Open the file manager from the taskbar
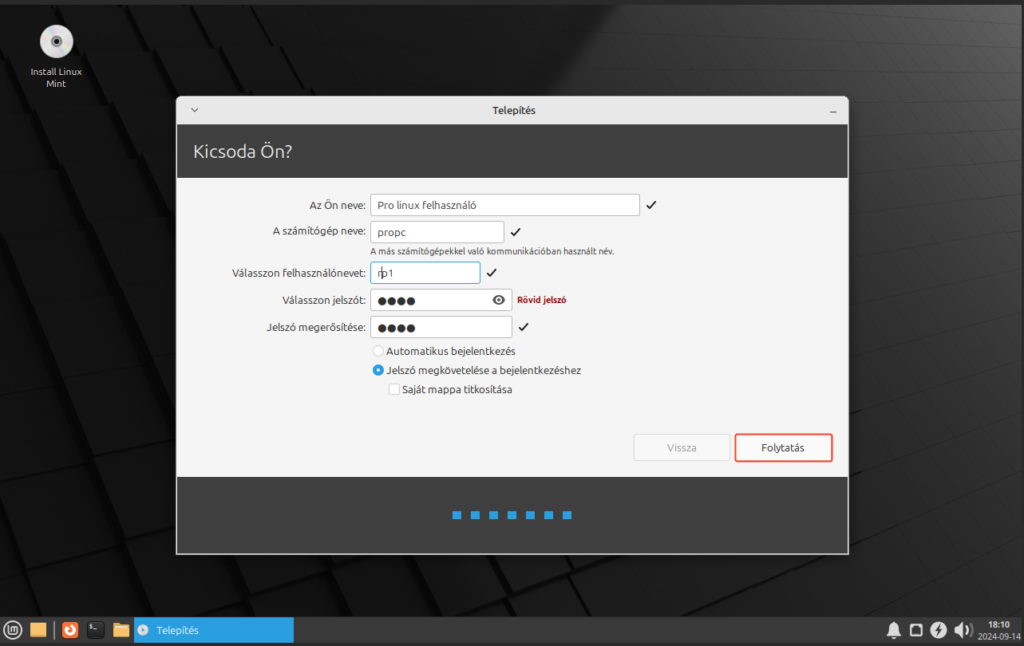 (x=121, y=630)
